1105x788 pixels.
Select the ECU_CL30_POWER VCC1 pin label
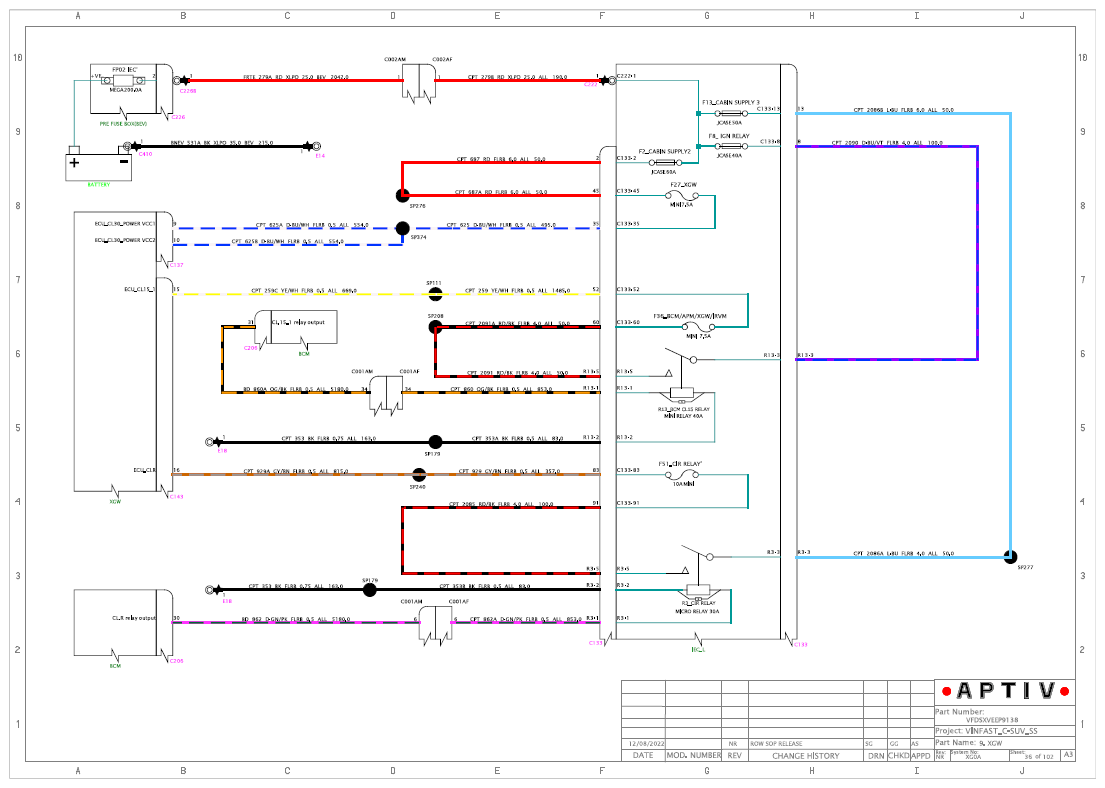[125, 224]
